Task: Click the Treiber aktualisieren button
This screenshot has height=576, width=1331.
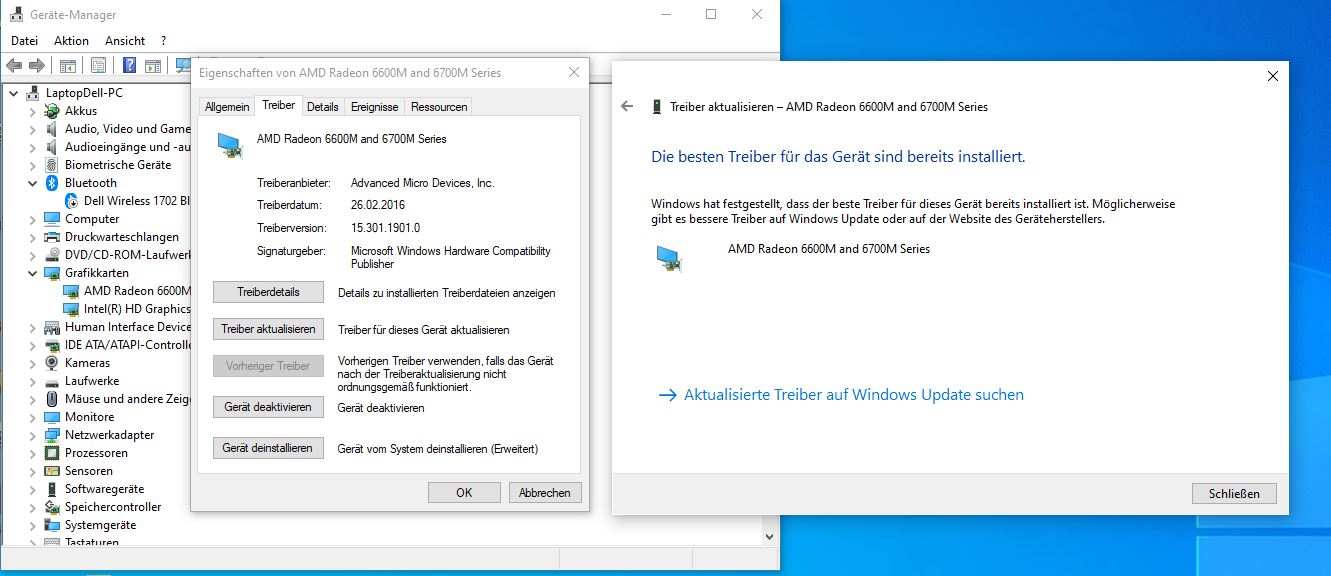Action: [x=268, y=329]
